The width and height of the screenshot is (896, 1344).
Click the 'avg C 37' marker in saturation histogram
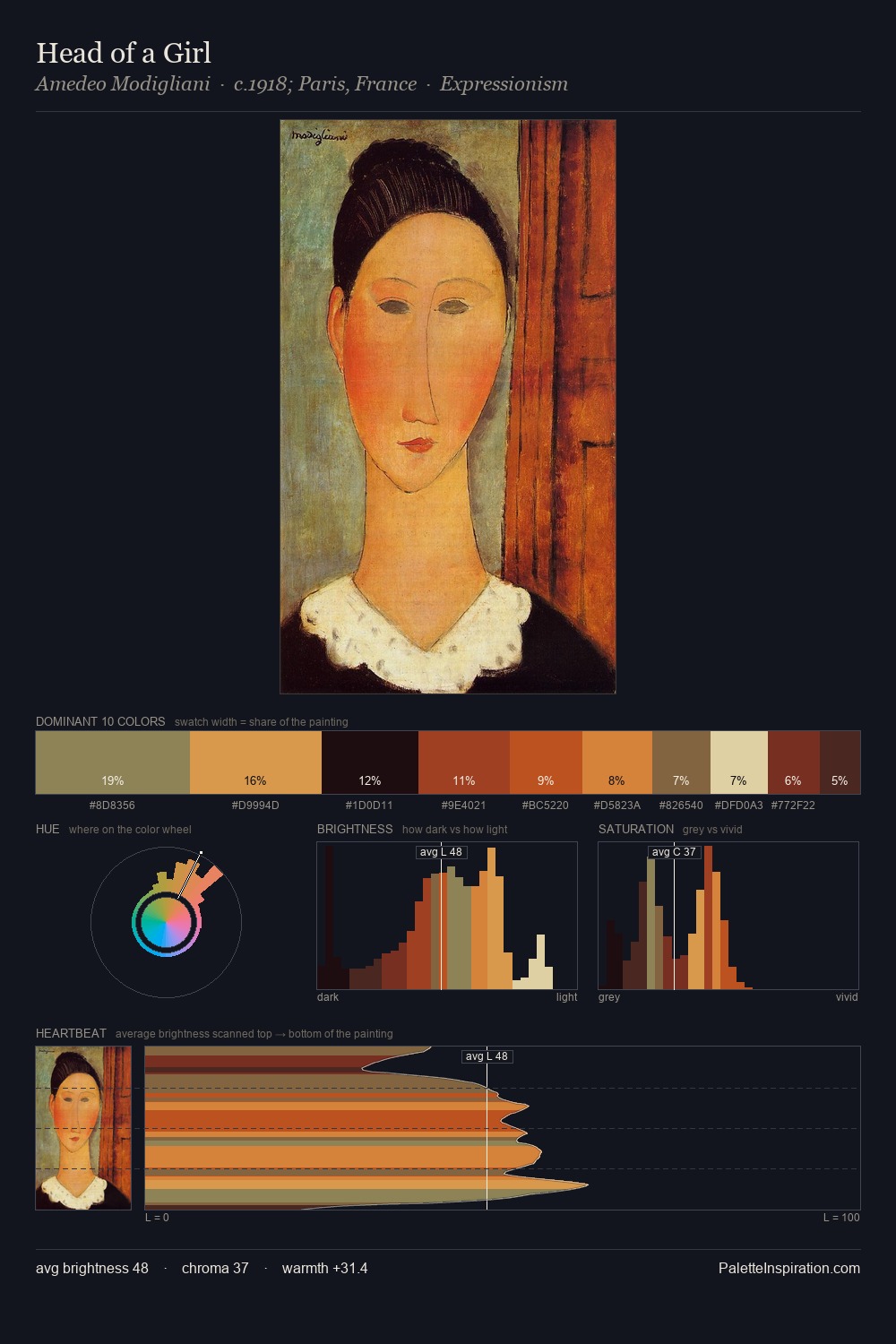(674, 852)
